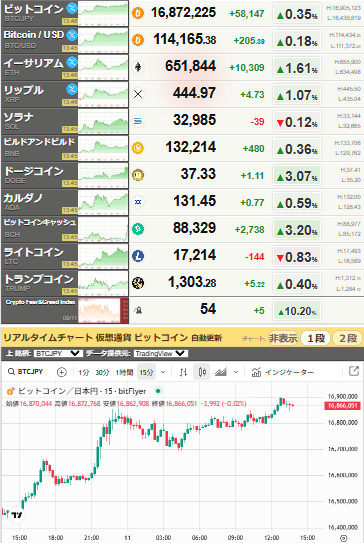Open the カルダノ ADA mini chart
Viewport: 364px width, 543px height.
[103, 202]
